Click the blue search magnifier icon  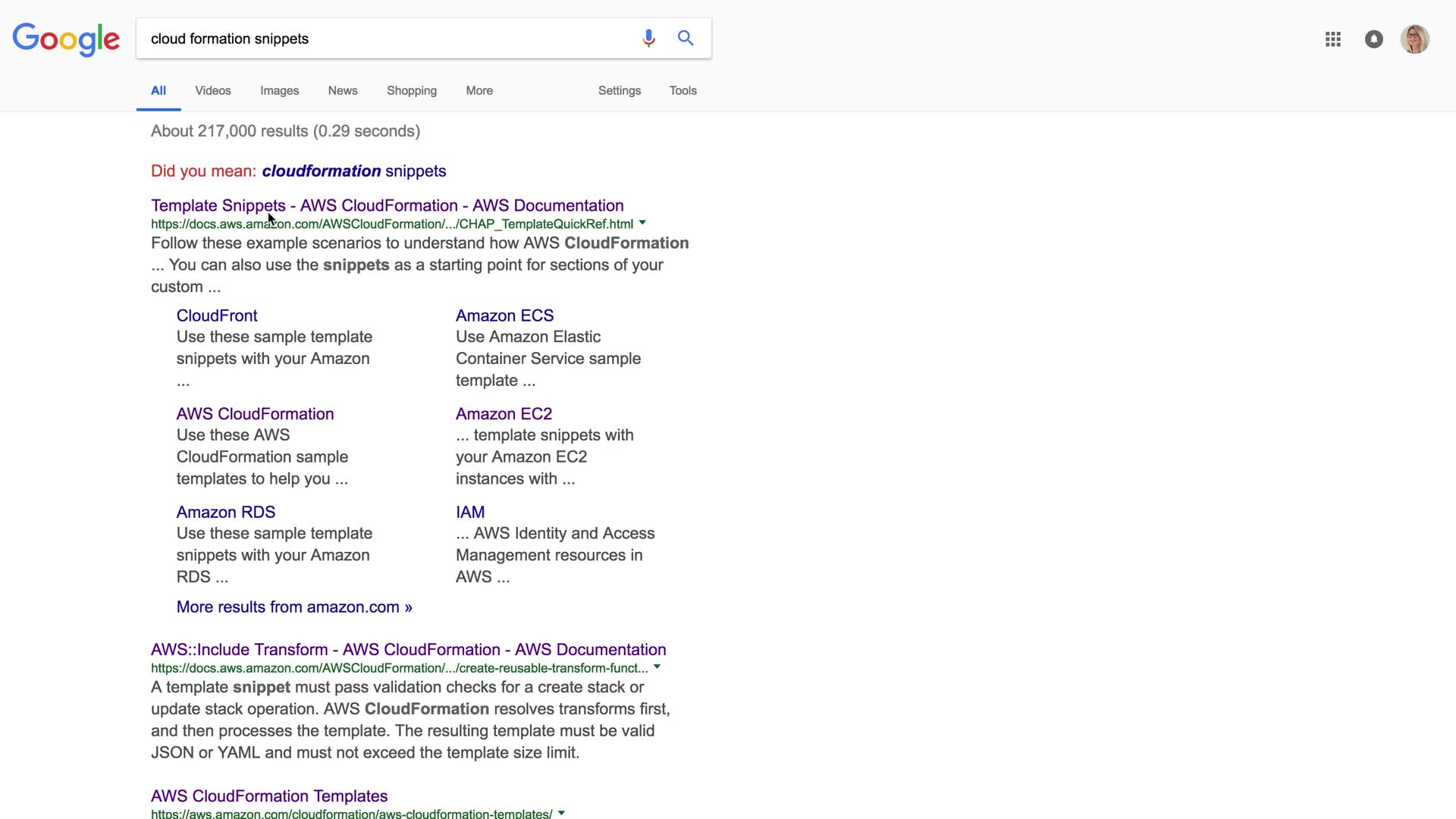click(x=686, y=38)
